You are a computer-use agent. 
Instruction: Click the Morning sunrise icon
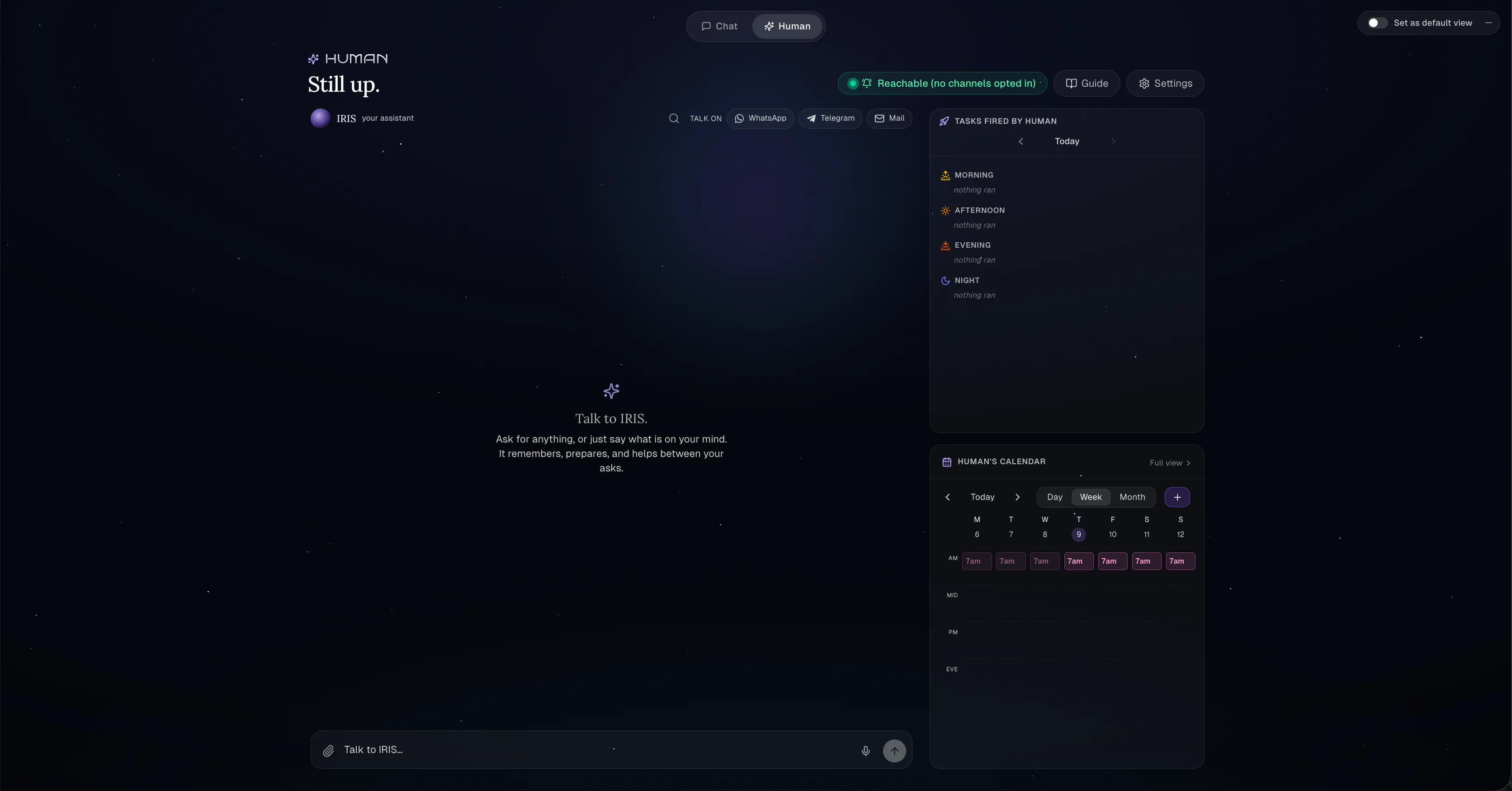point(945,175)
